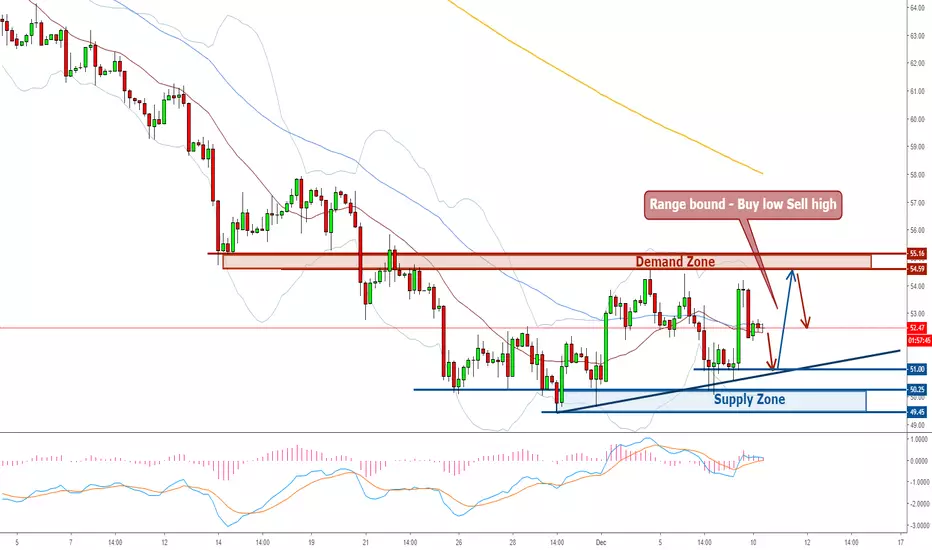Click the 55.16 red price tag
This screenshot has height=550, width=932.
(917, 254)
